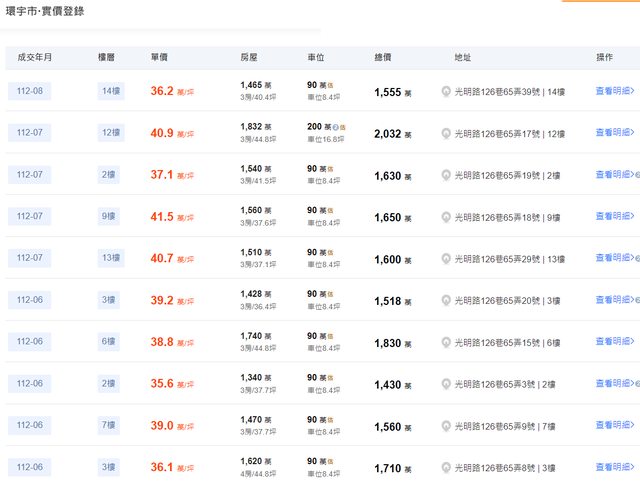The height and width of the screenshot is (496, 640).
Task: Click the 單價 column header
Action: click(159, 58)
